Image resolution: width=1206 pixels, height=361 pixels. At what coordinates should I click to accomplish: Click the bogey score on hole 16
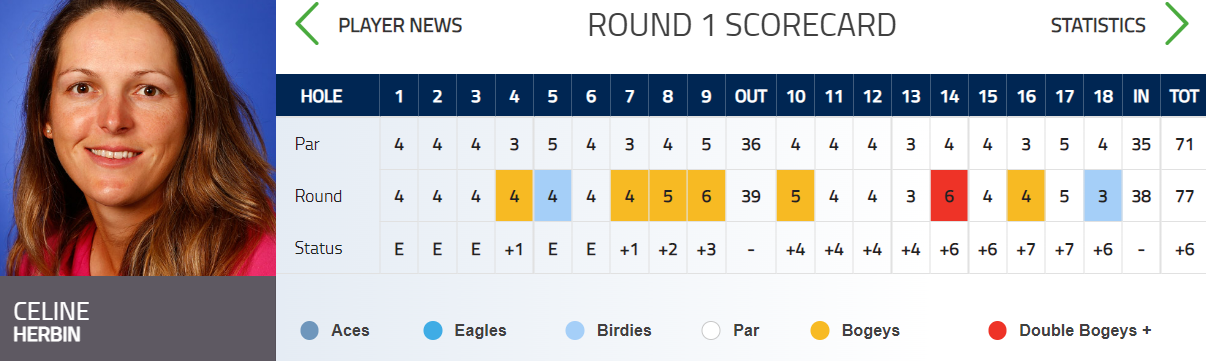(x=1026, y=195)
